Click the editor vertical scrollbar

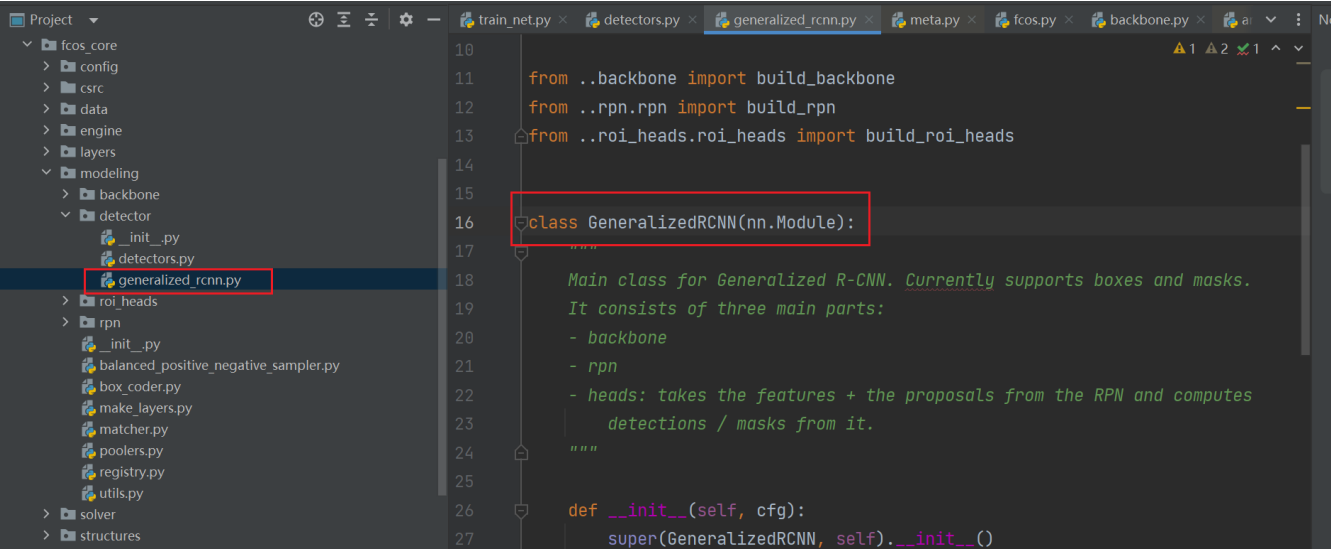(1304, 250)
